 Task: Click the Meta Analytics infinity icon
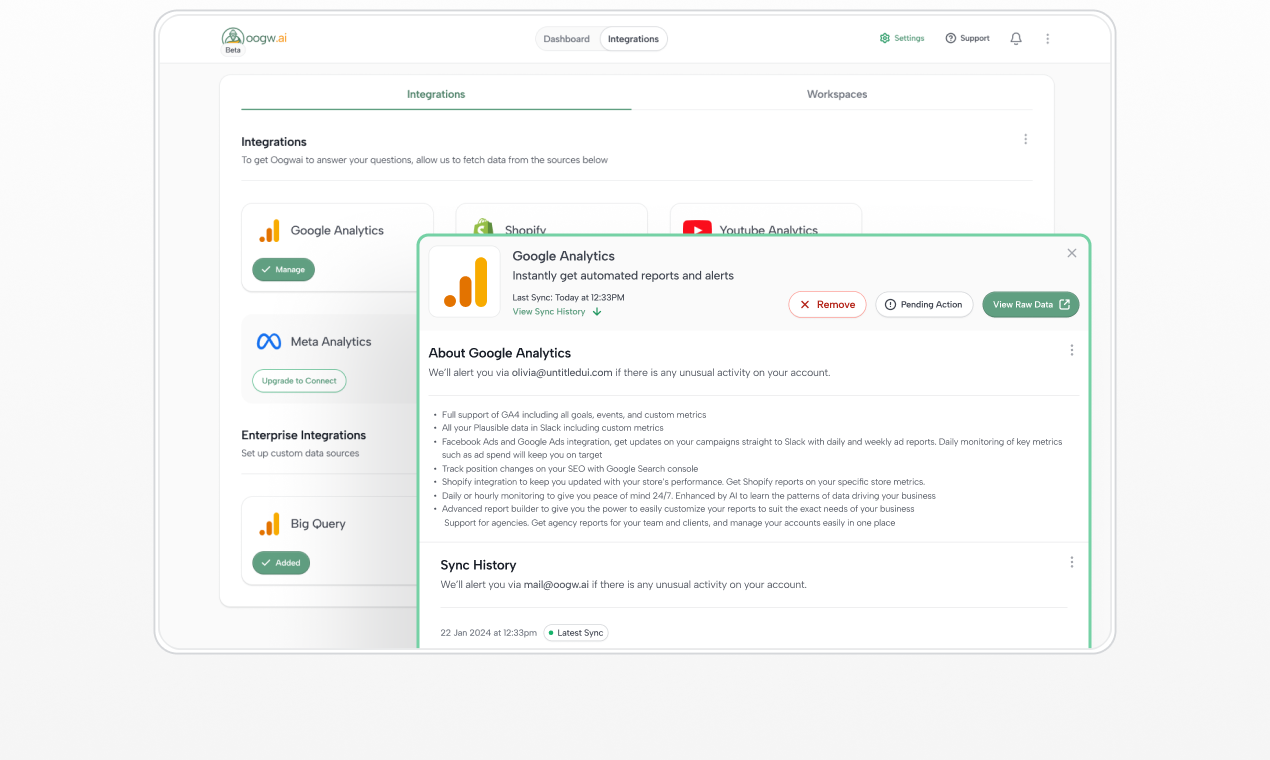268,341
